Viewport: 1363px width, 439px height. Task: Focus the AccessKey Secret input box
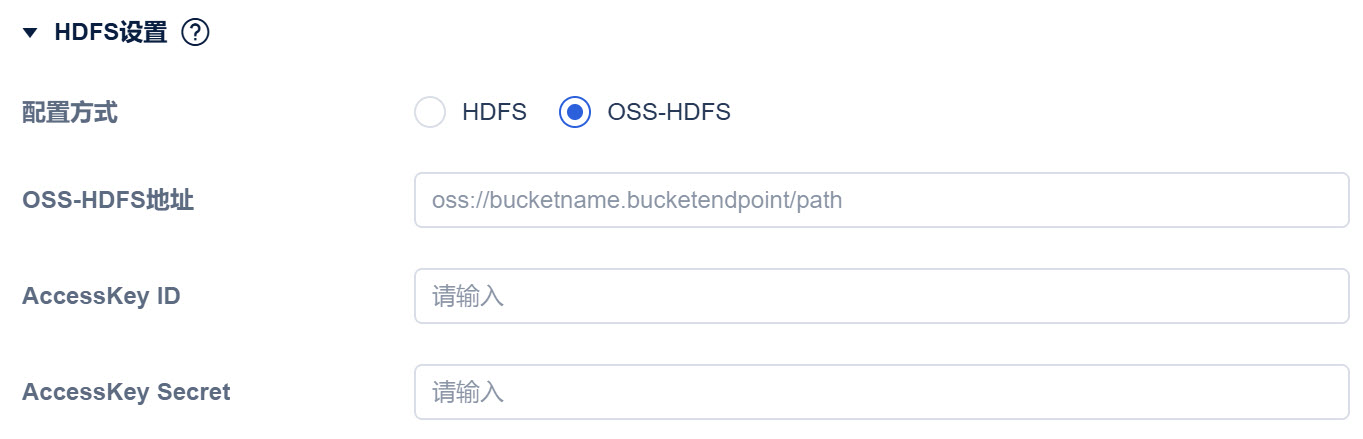pos(881,392)
